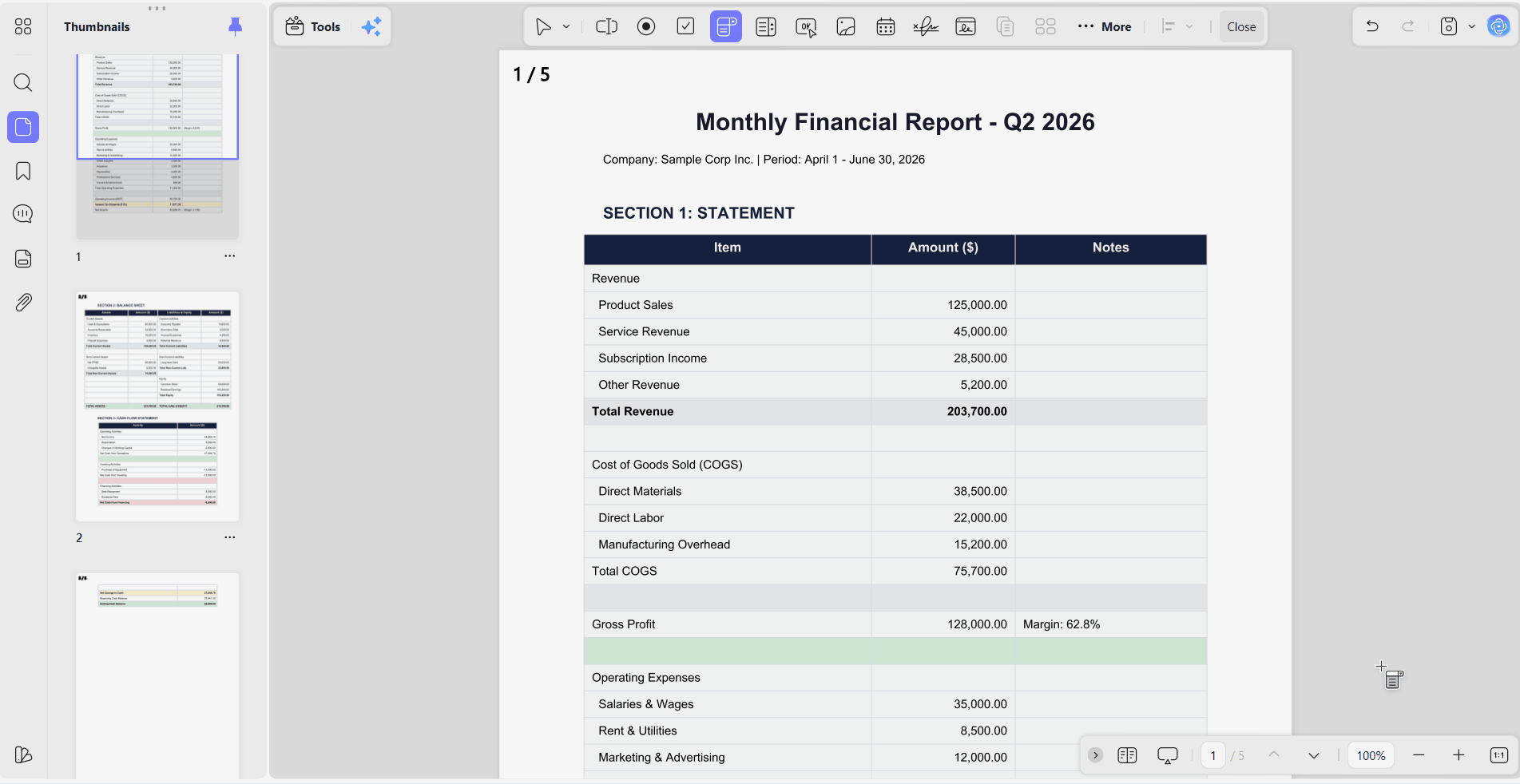Viewport: 1520px width, 784px height.
Task: Click the Product Sales row label
Action: click(x=636, y=305)
